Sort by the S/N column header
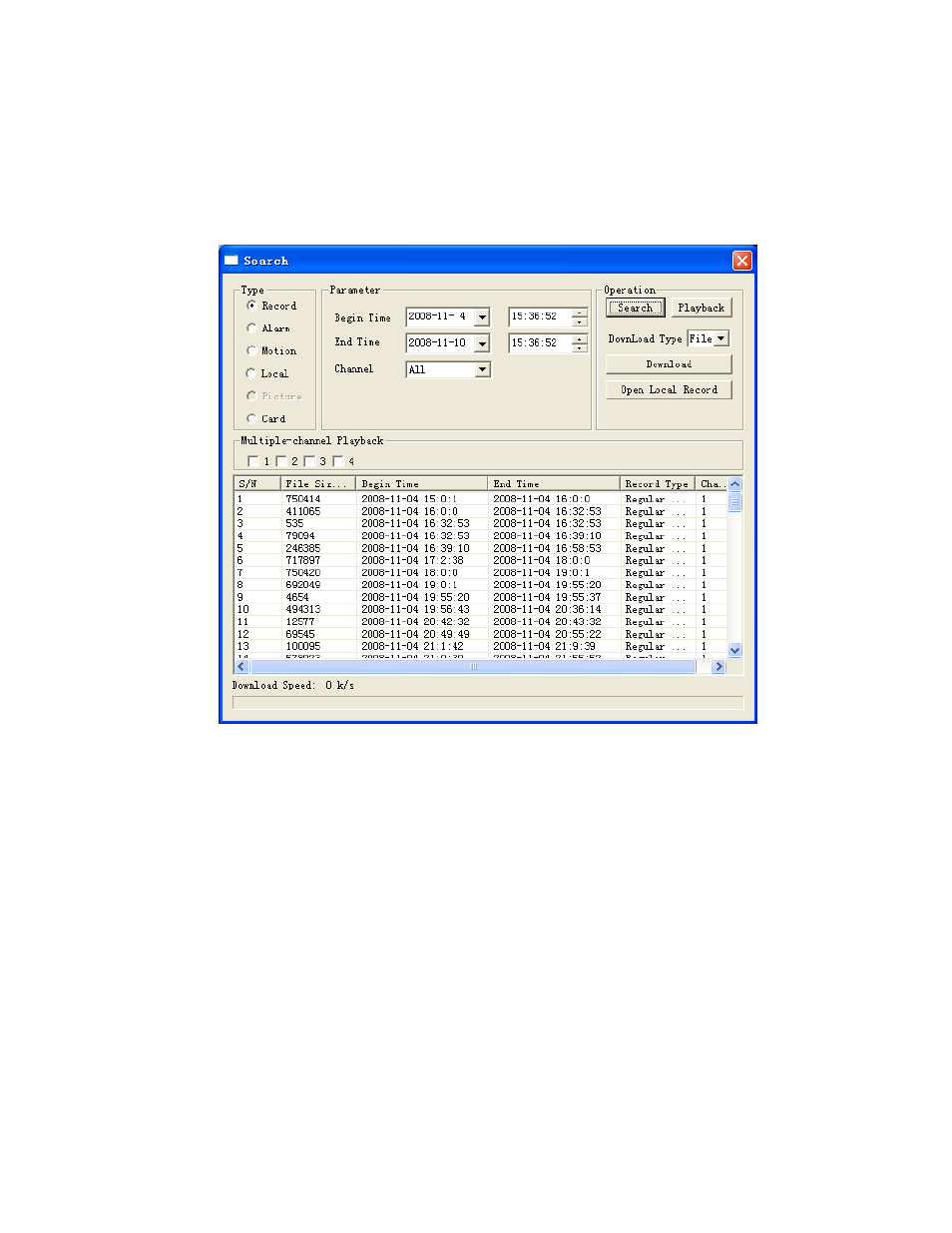Screen dimensions: 952x1233 coord(256,483)
